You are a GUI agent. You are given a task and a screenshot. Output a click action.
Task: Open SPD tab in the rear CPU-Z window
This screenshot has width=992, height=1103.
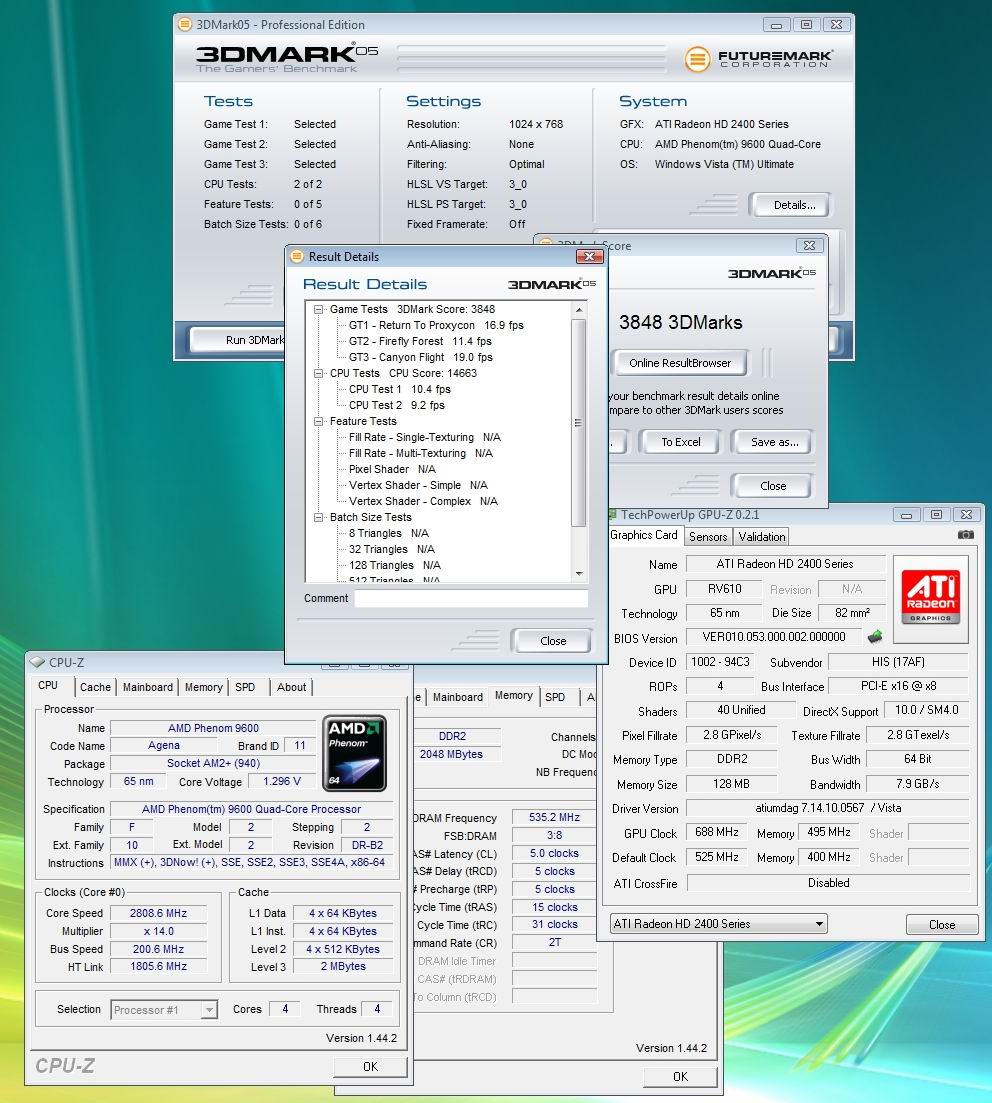[555, 697]
